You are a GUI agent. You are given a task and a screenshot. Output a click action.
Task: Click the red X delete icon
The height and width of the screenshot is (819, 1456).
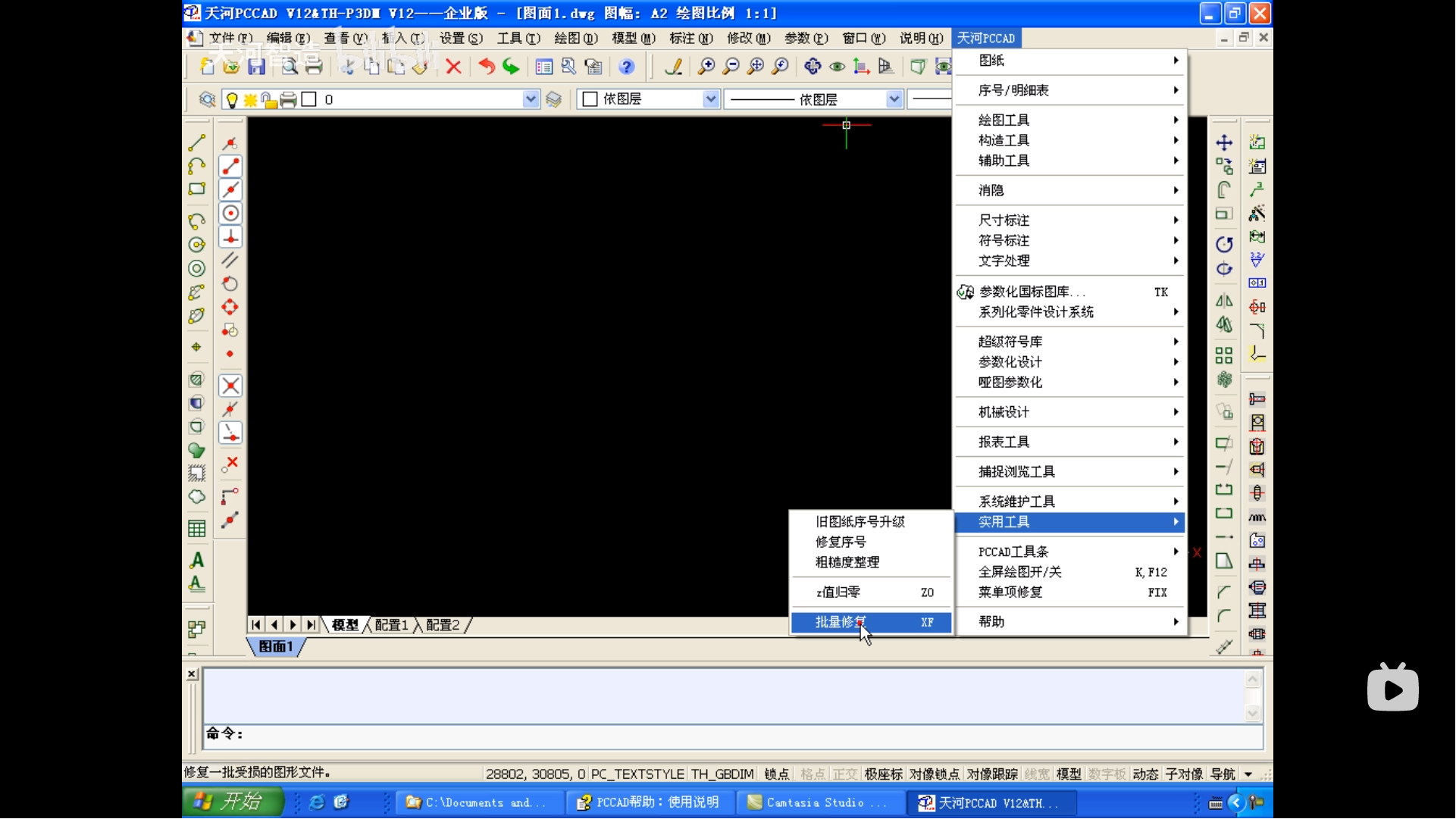(454, 67)
